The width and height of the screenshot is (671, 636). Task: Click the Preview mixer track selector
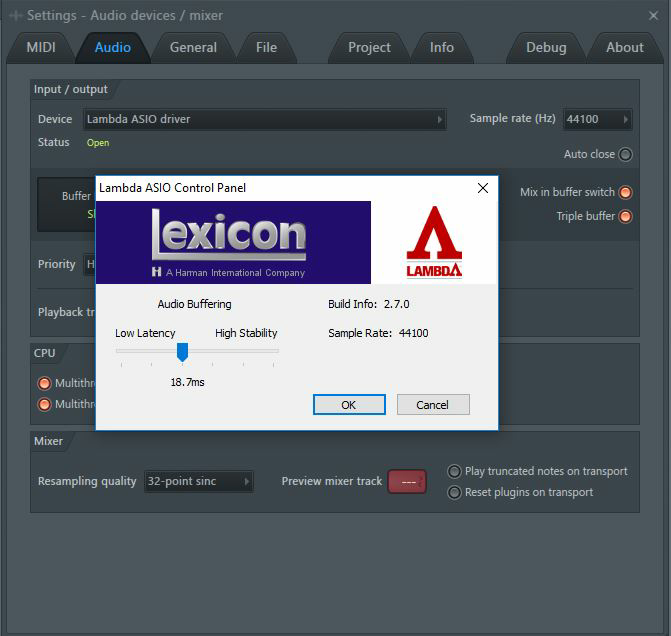click(x=407, y=482)
